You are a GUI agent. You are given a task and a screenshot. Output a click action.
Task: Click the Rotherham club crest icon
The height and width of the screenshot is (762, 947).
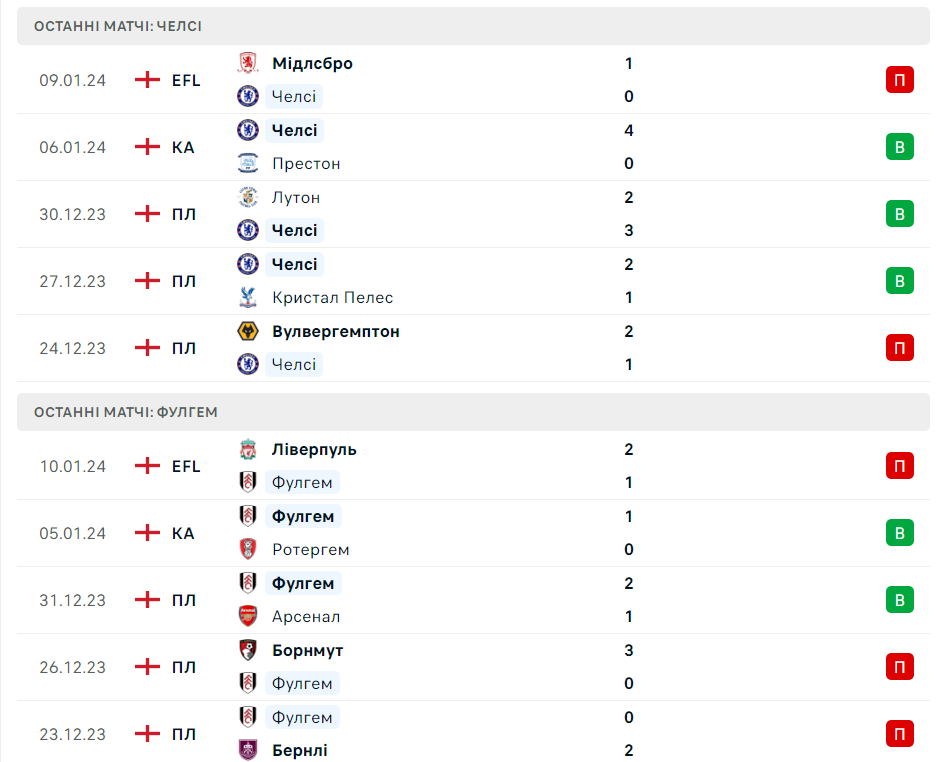(248, 549)
